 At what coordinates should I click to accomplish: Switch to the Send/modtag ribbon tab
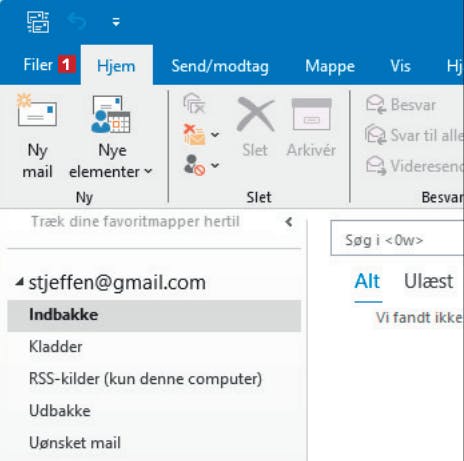click(x=220, y=66)
